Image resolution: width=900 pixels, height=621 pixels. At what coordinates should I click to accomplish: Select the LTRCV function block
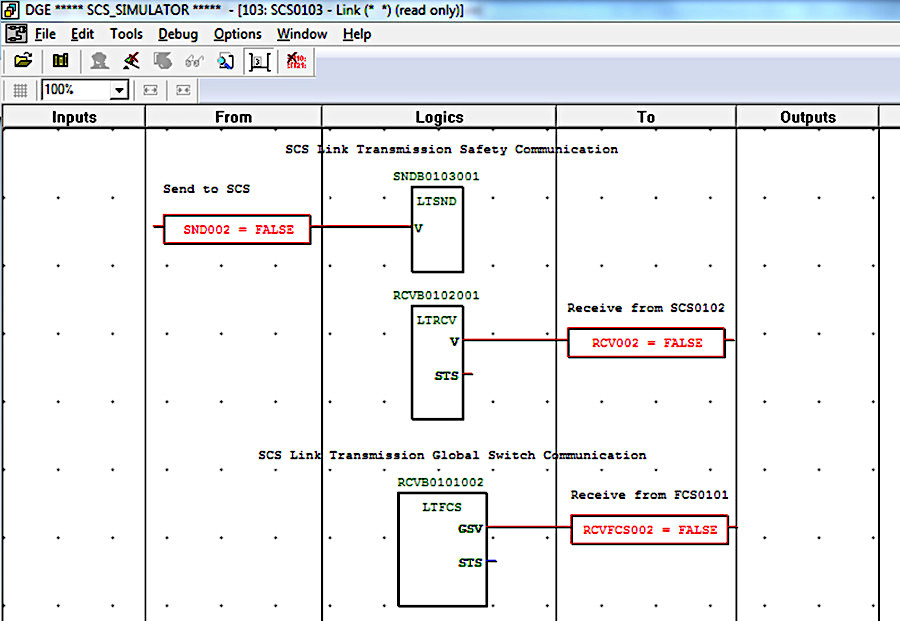[437, 363]
